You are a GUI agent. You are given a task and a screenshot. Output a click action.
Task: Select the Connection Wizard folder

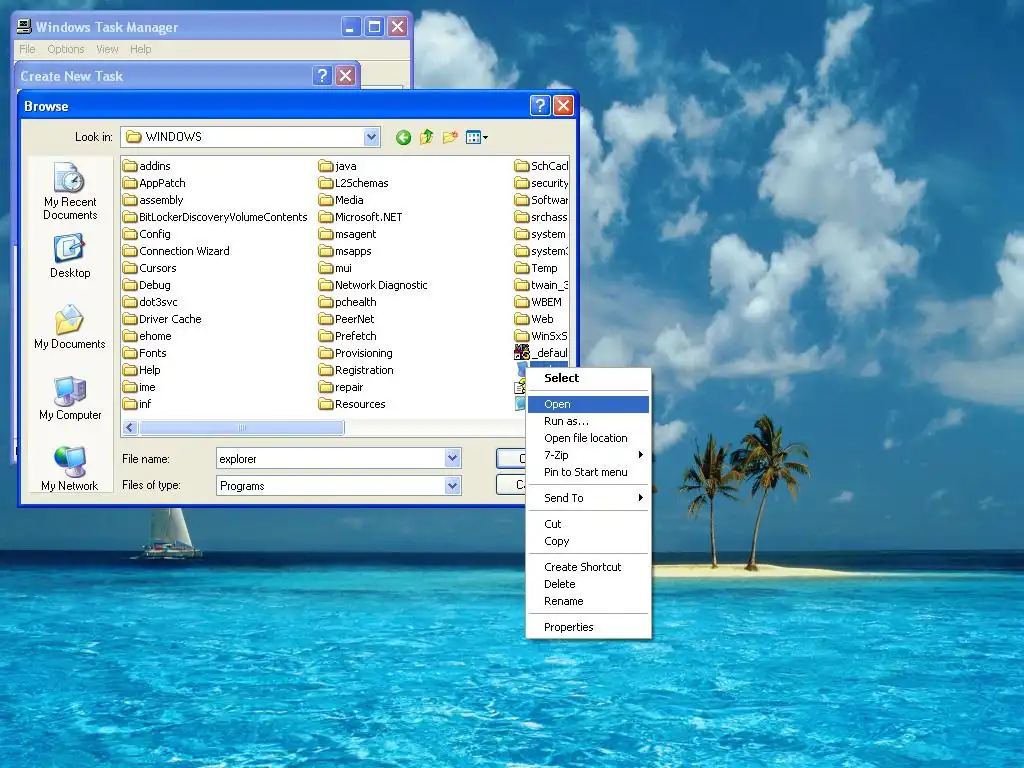pos(176,251)
